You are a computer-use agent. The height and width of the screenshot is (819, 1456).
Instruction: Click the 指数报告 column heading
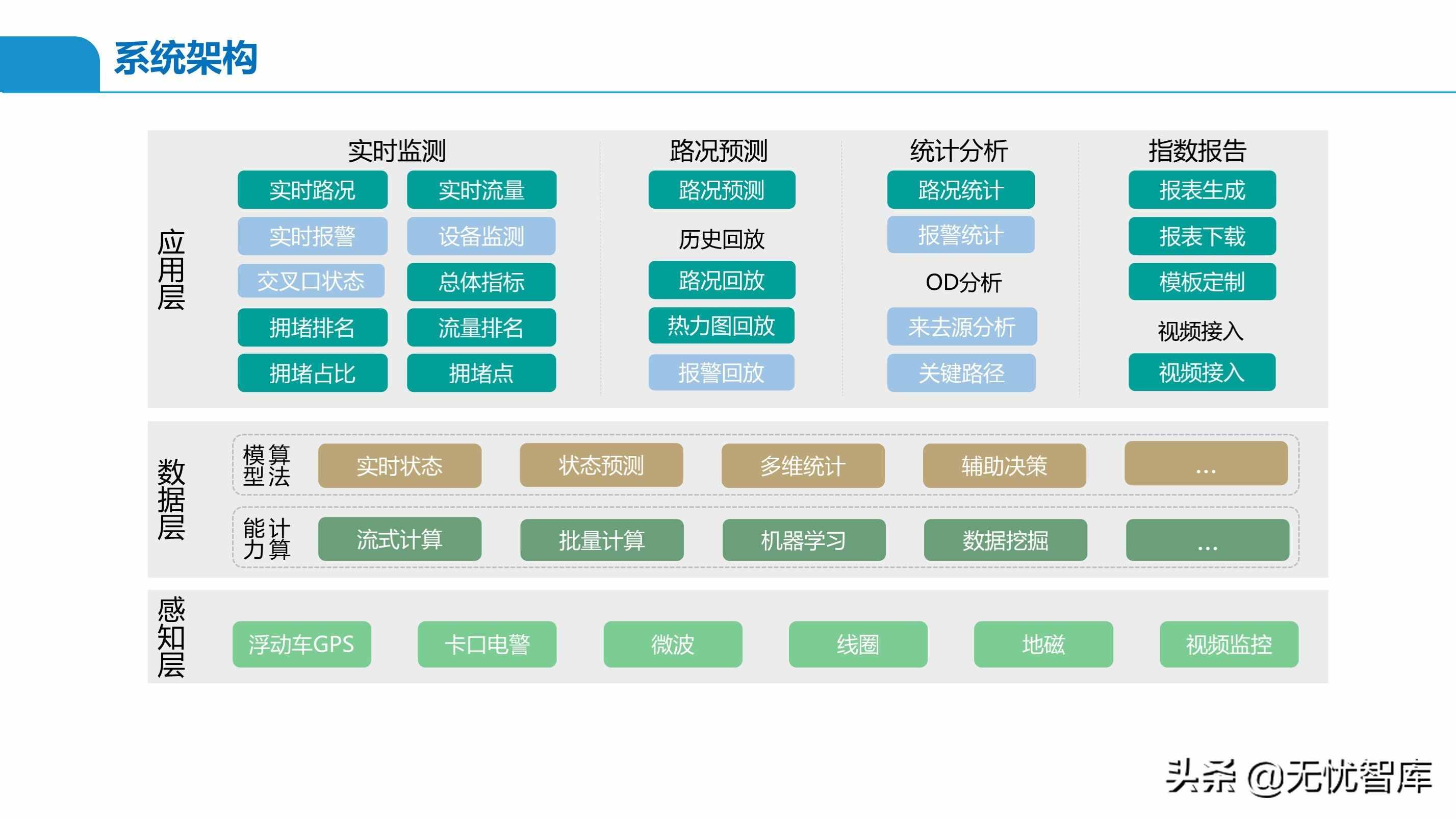(x=1197, y=151)
